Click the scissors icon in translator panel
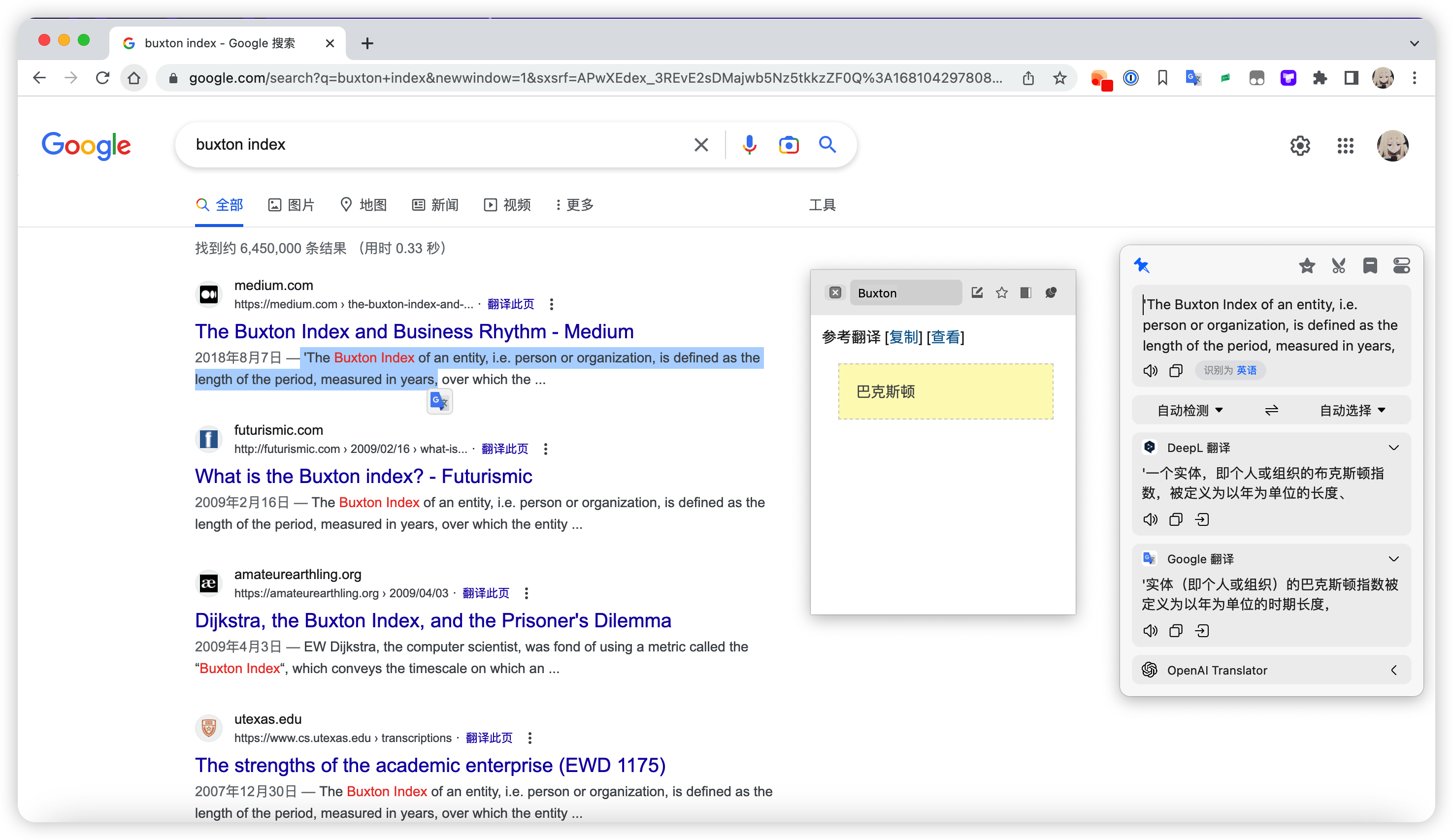Image resolution: width=1453 pixels, height=840 pixels. pyautogui.click(x=1338, y=266)
